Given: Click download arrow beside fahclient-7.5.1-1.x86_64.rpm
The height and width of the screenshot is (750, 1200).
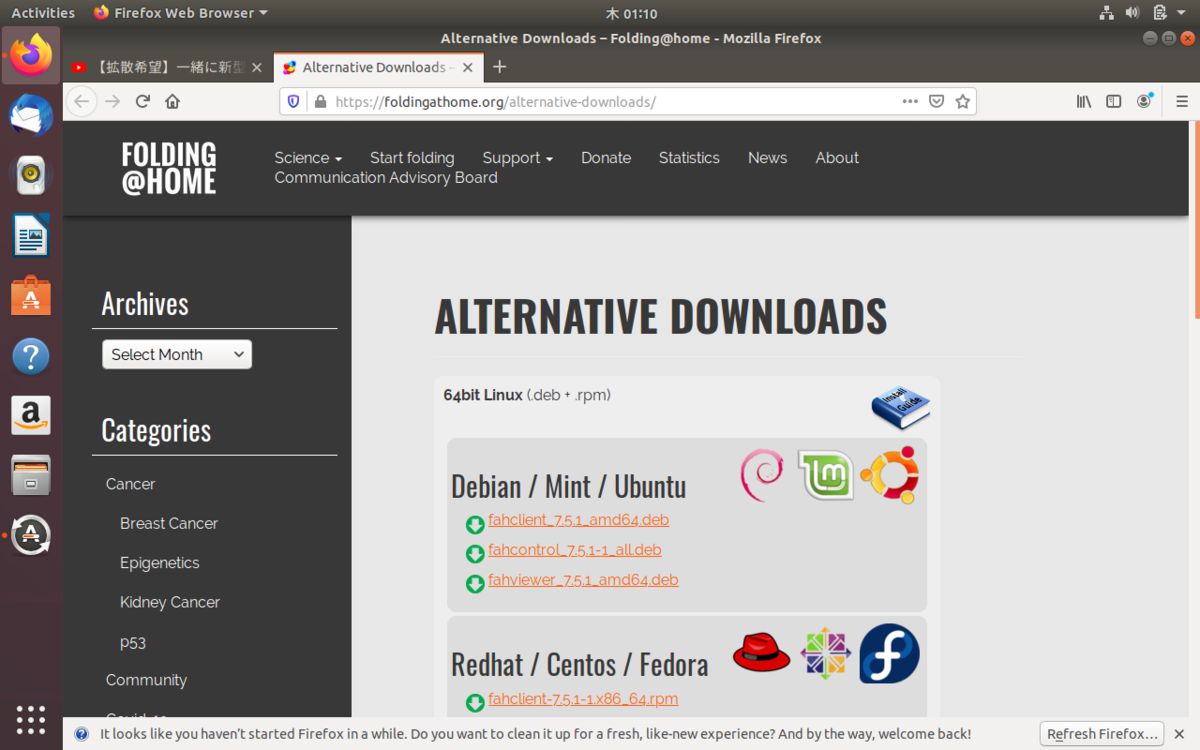Looking at the screenshot, I should tap(475, 703).
